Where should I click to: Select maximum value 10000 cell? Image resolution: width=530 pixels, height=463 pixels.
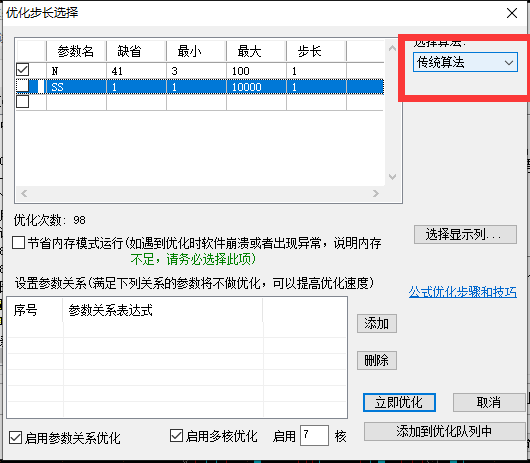click(x=256, y=87)
